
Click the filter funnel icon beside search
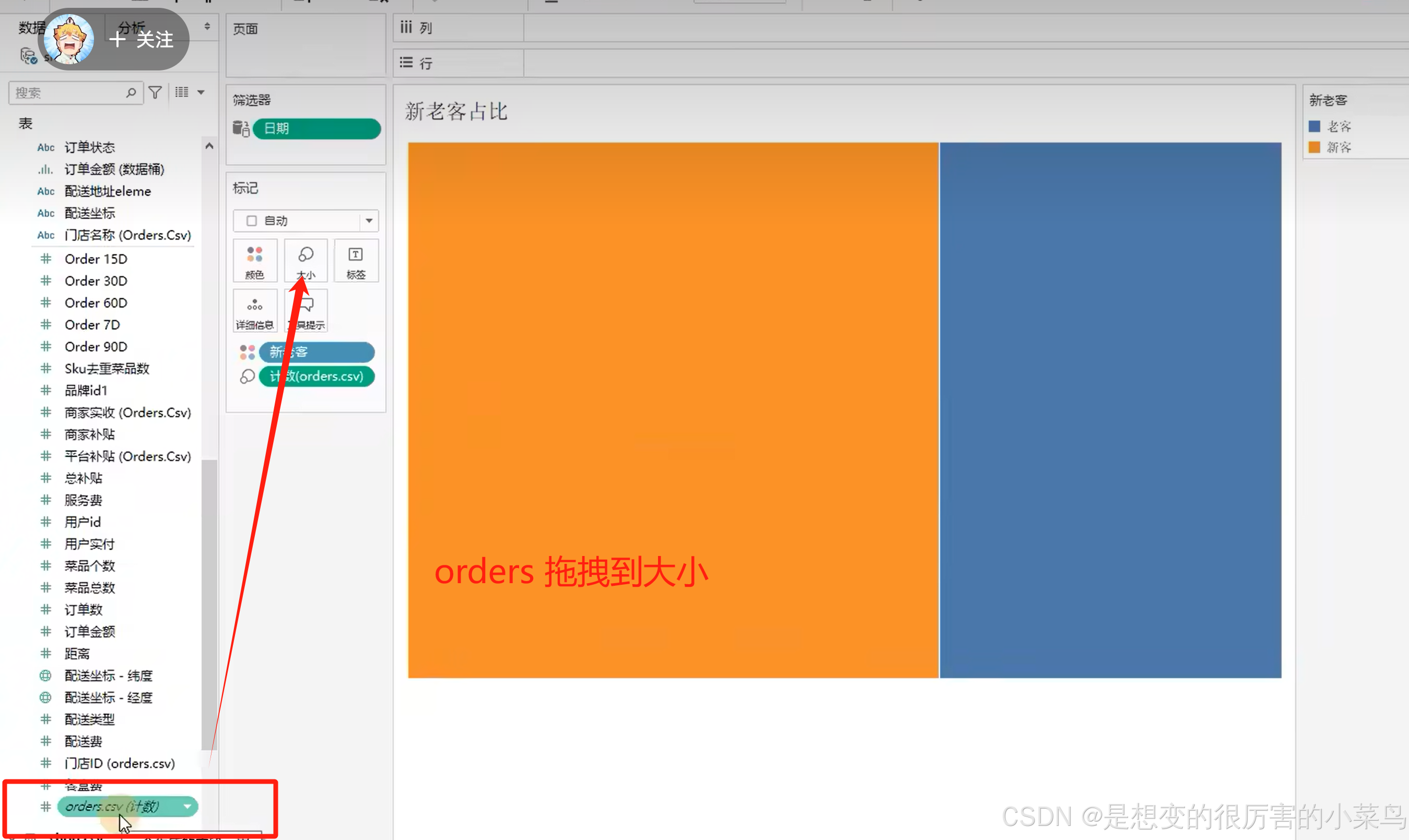[x=155, y=92]
